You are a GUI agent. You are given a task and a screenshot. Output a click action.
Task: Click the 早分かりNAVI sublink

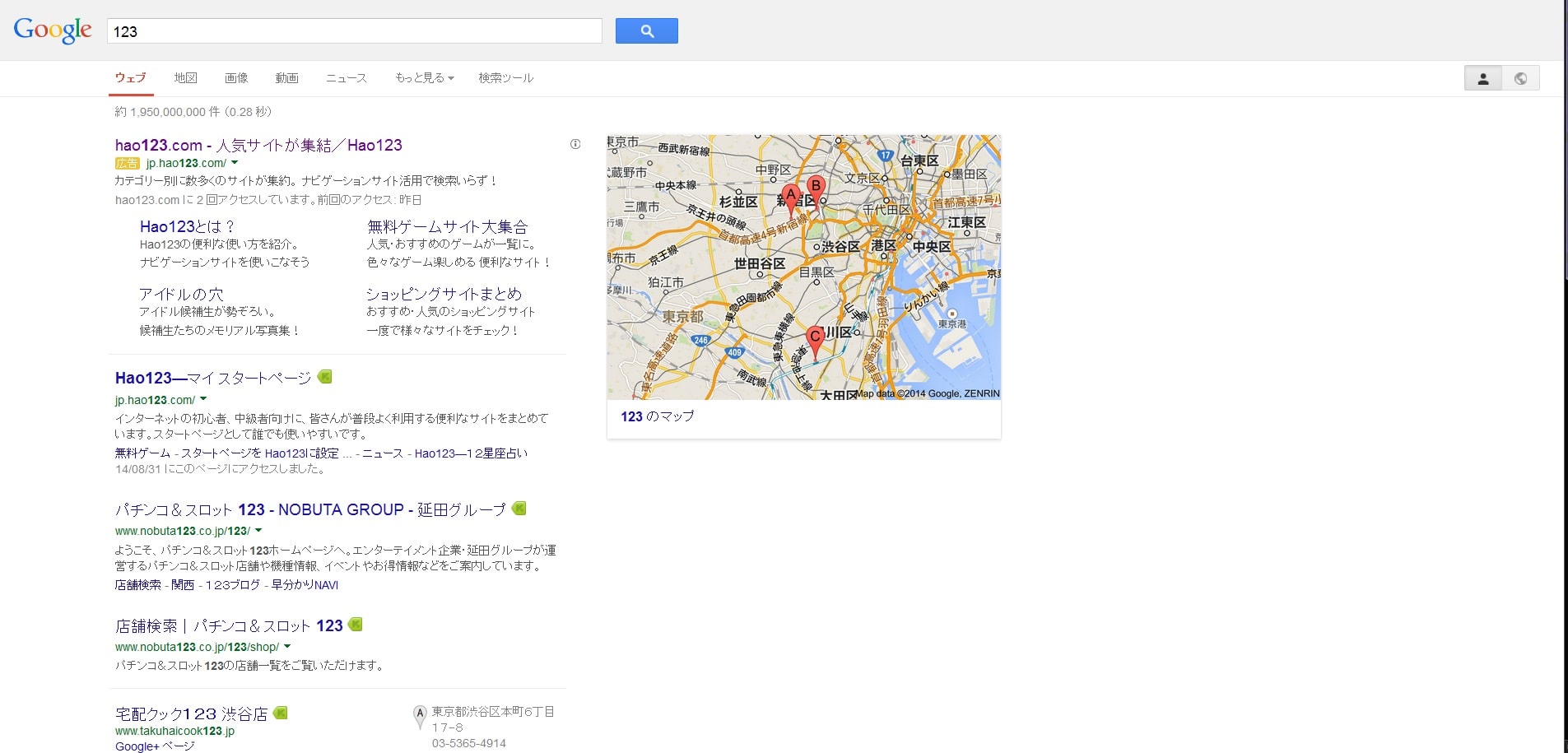(305, 585)
